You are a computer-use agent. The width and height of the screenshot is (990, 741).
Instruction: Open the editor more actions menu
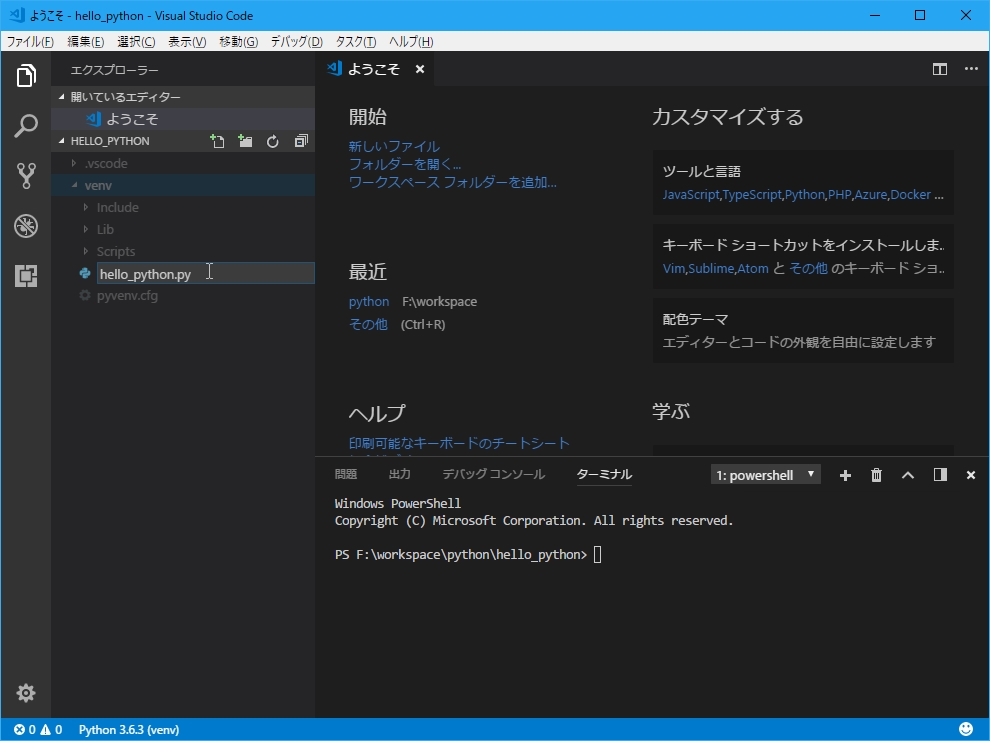[x=971, y=69]
